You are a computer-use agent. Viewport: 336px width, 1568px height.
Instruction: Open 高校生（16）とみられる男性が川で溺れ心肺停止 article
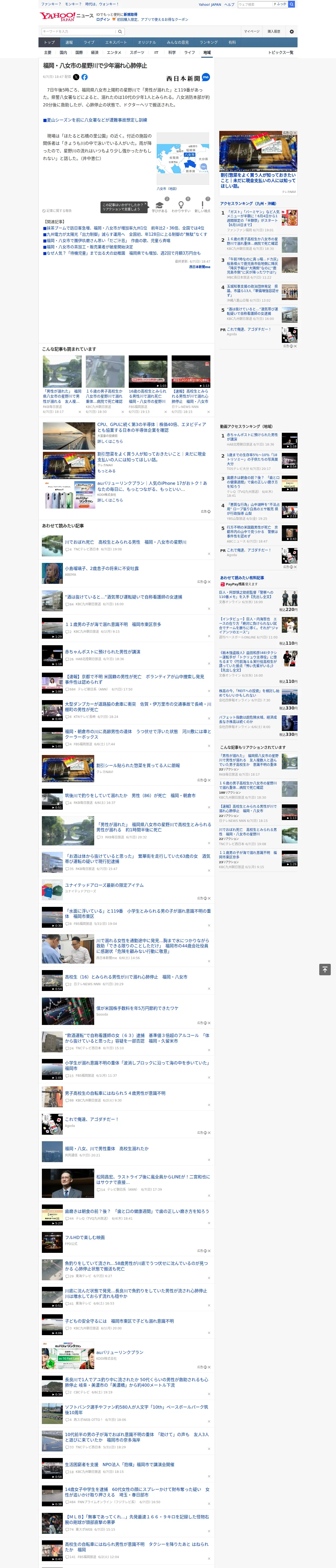[126, 977]
